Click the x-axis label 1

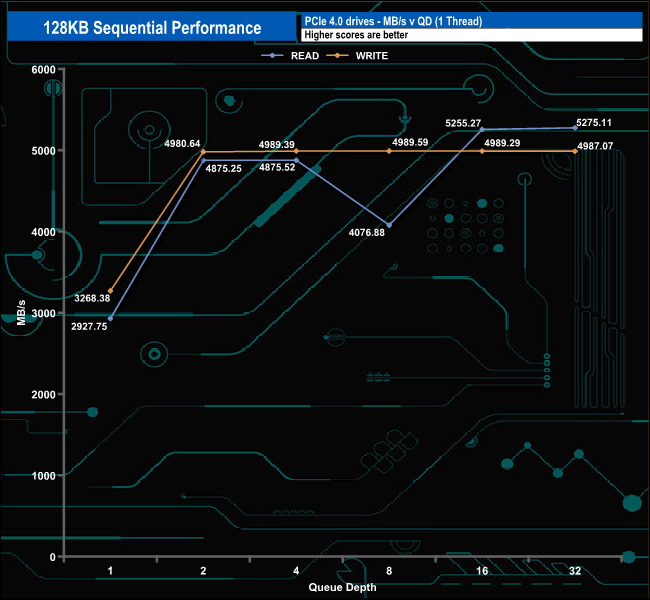(110, 571)
